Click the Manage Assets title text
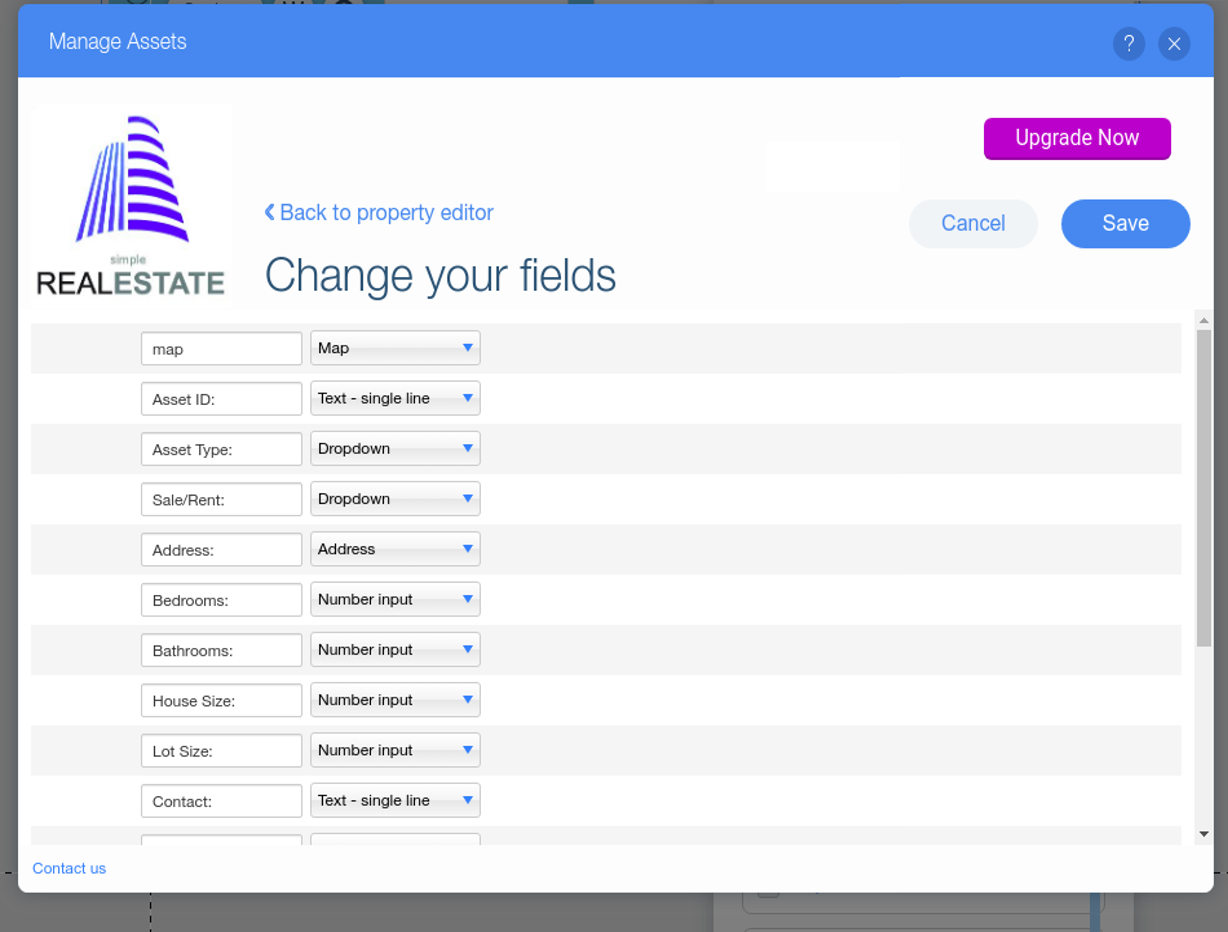This screenshot has width=1228, height=932. click(118, 42)
